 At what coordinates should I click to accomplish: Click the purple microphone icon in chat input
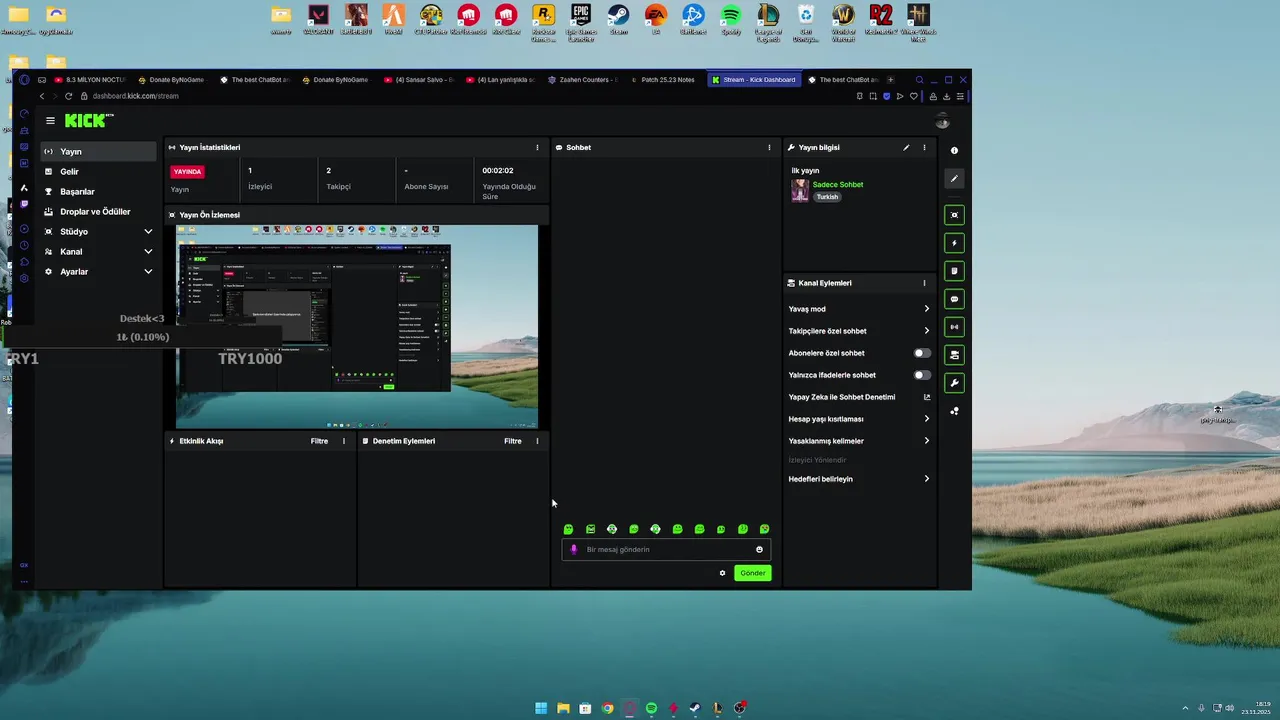coord(574,549)
